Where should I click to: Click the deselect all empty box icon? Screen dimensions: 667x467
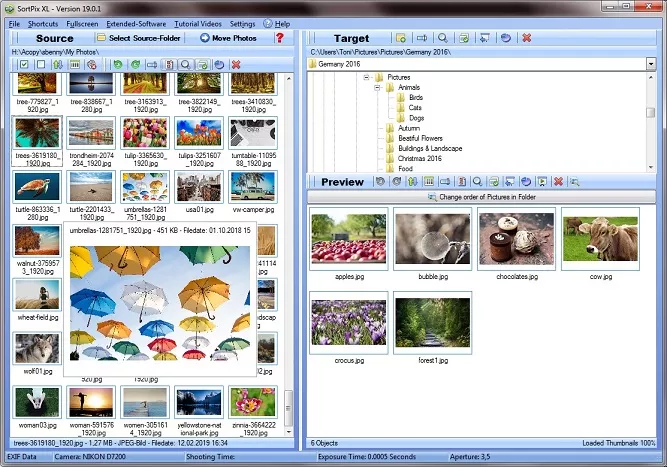(x=40, y=64)
